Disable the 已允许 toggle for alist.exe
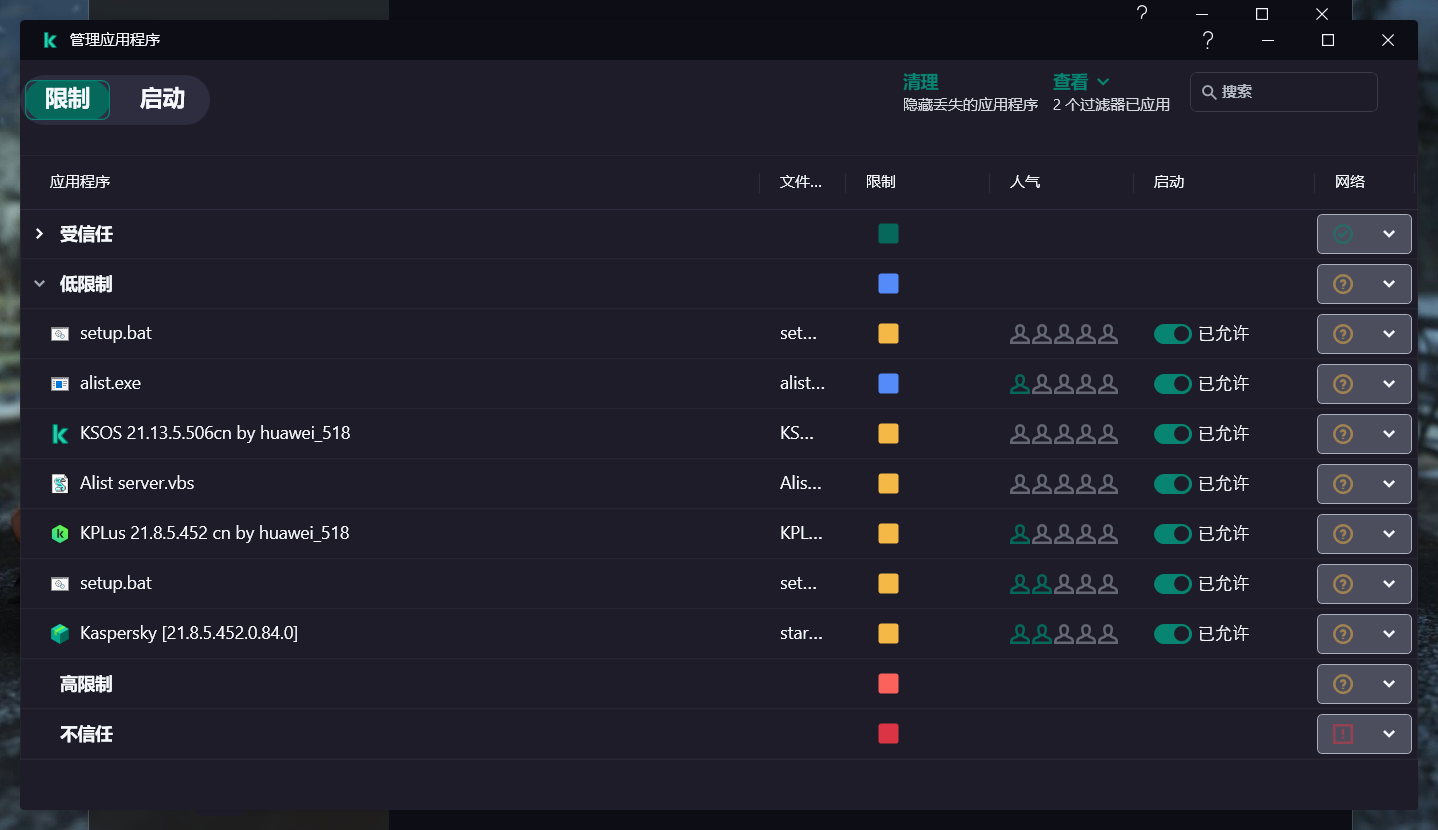The height and width of the screenshot is (830, 1438). tap(1172, 383)
